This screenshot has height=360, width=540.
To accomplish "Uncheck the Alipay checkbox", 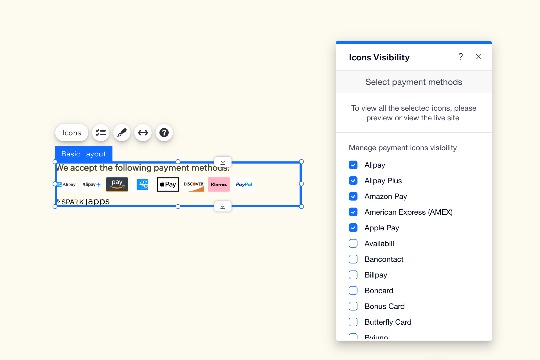I will point(353,165).
